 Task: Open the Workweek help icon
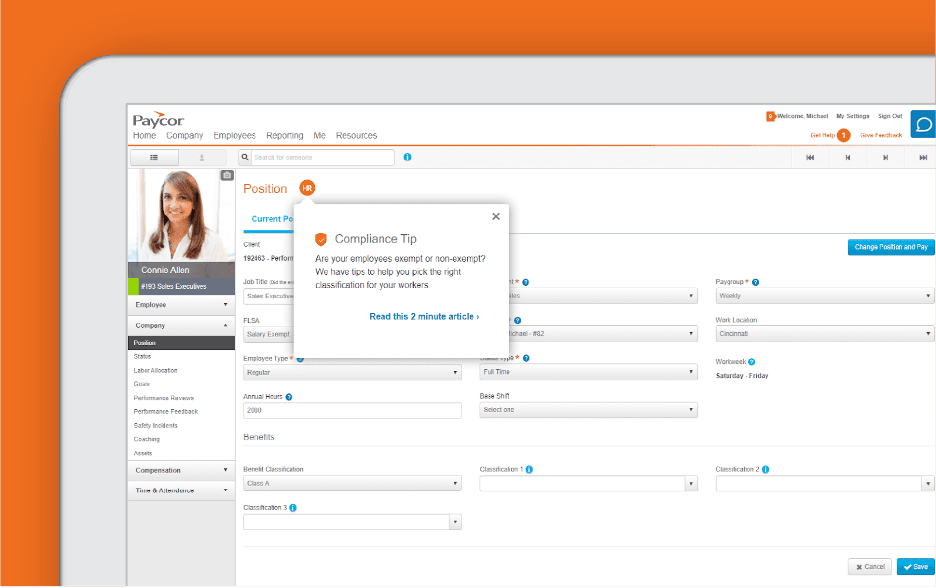point(751,362)
